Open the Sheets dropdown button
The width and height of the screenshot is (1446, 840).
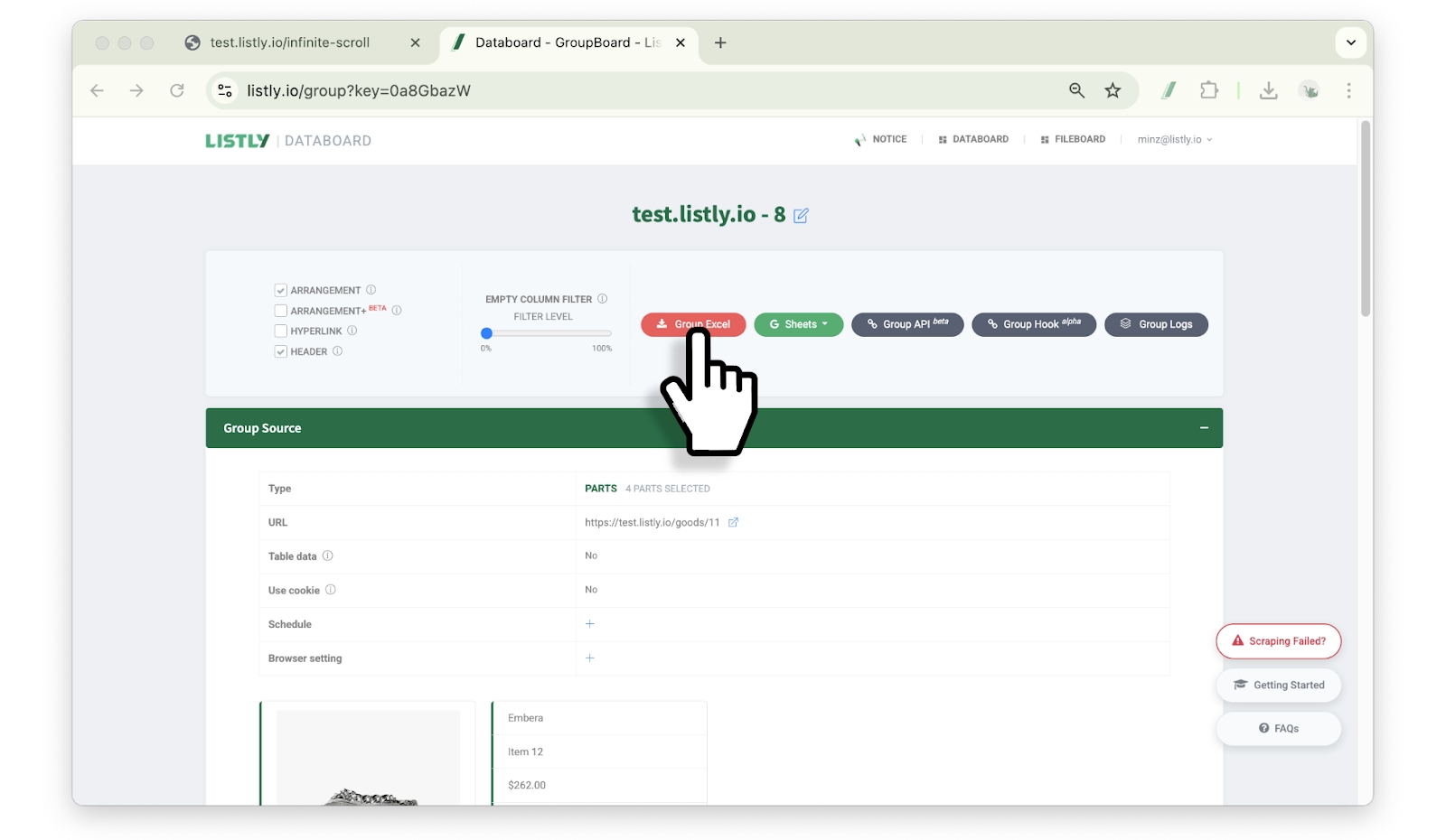(x=798, y=324)
